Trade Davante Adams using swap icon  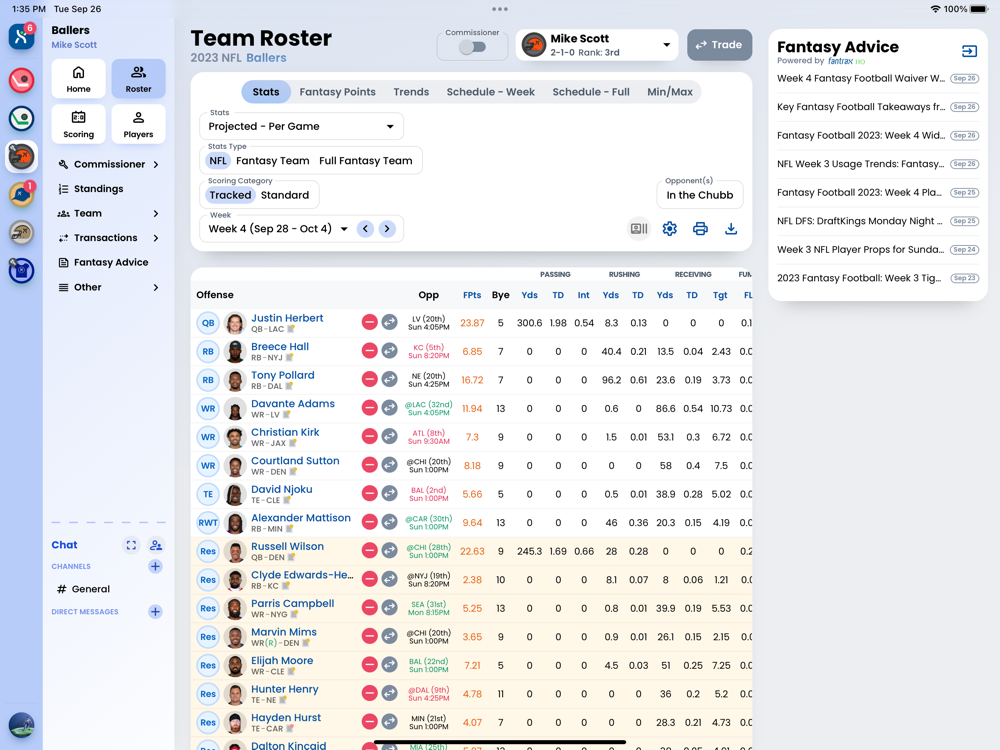coord(390,408)
